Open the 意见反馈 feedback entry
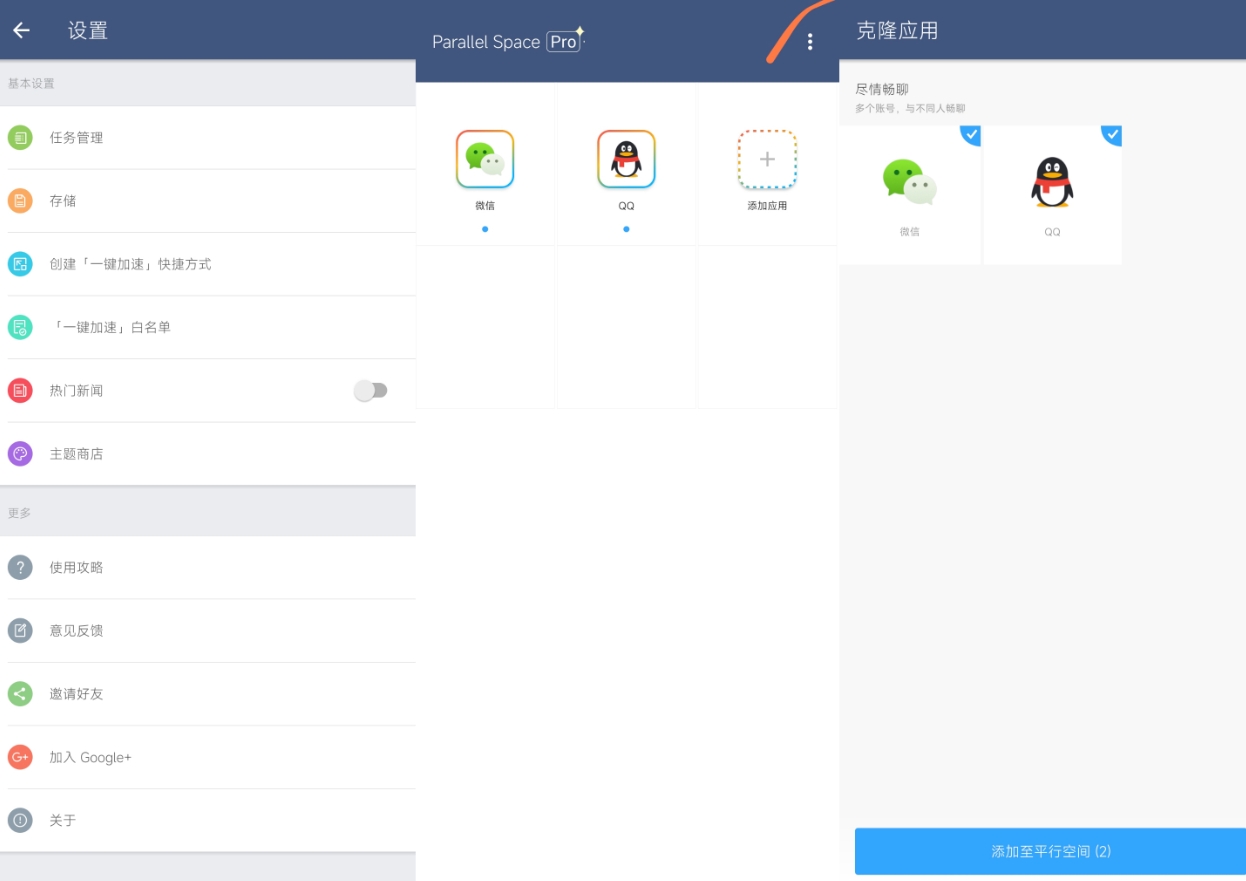Viewport: 1246px width, 881px height. click(x=76, y=631)
